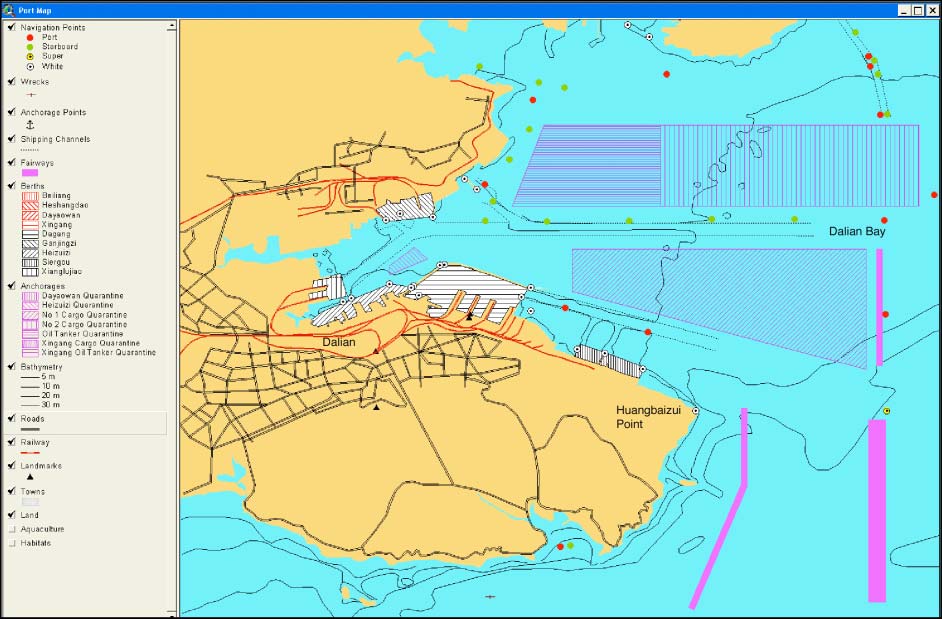Click the Port Map application icon in title bar
The image size is (942, 619).
coord(9,10)
